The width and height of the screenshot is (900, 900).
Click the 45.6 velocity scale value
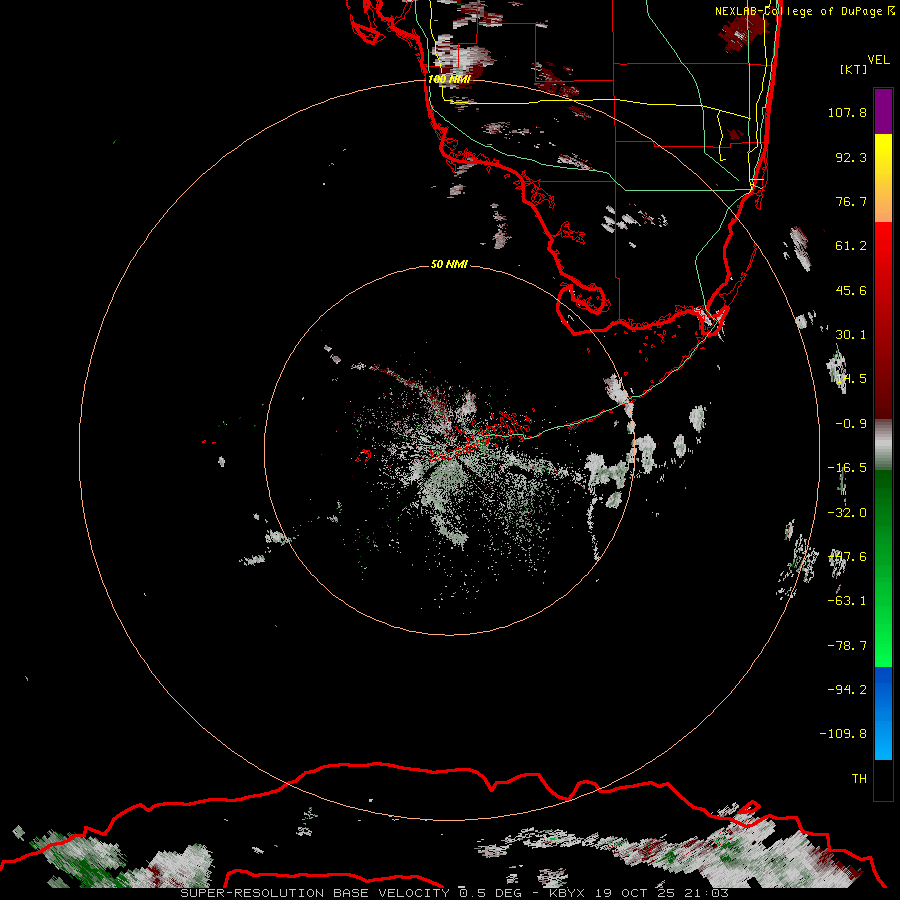851,290
